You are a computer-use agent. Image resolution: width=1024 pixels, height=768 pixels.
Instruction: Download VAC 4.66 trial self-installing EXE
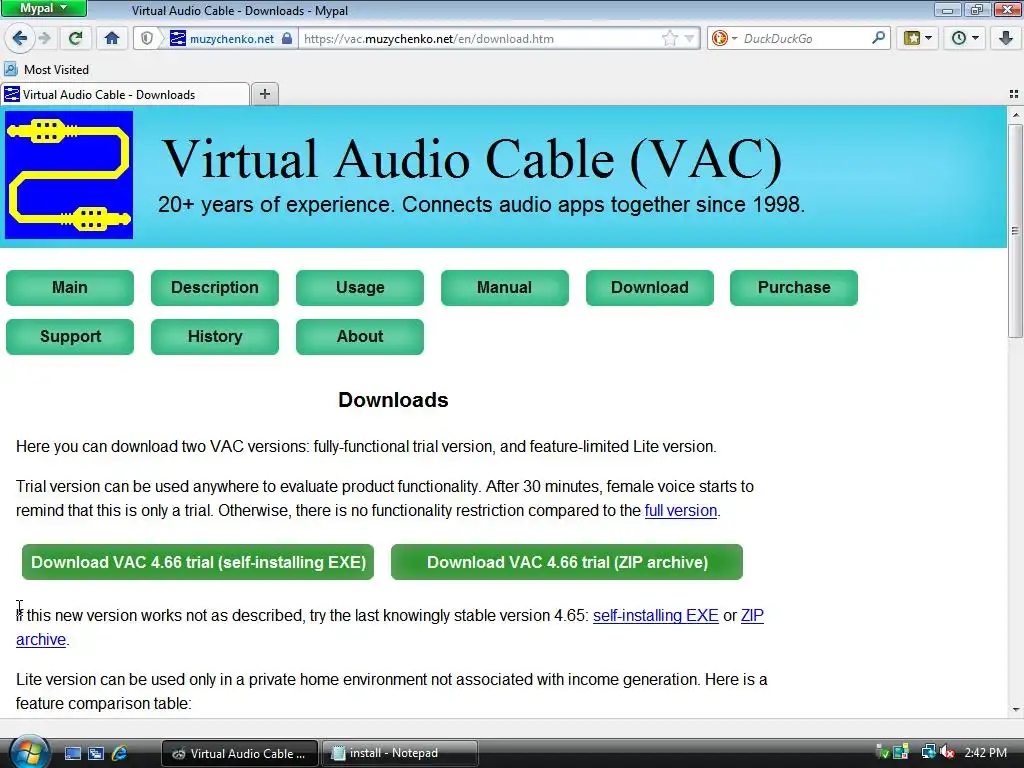point(198,562)
